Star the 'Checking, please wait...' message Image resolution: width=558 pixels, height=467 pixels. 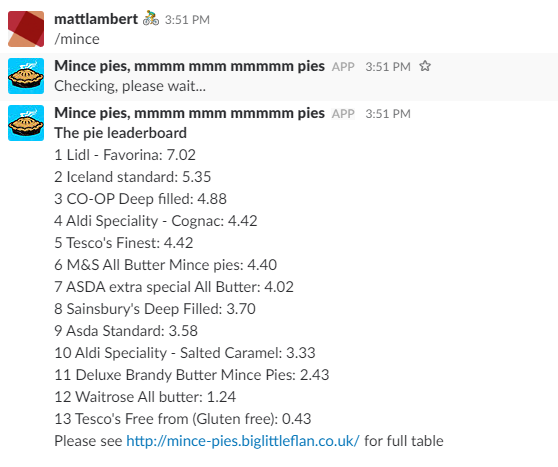click(425, 66)
